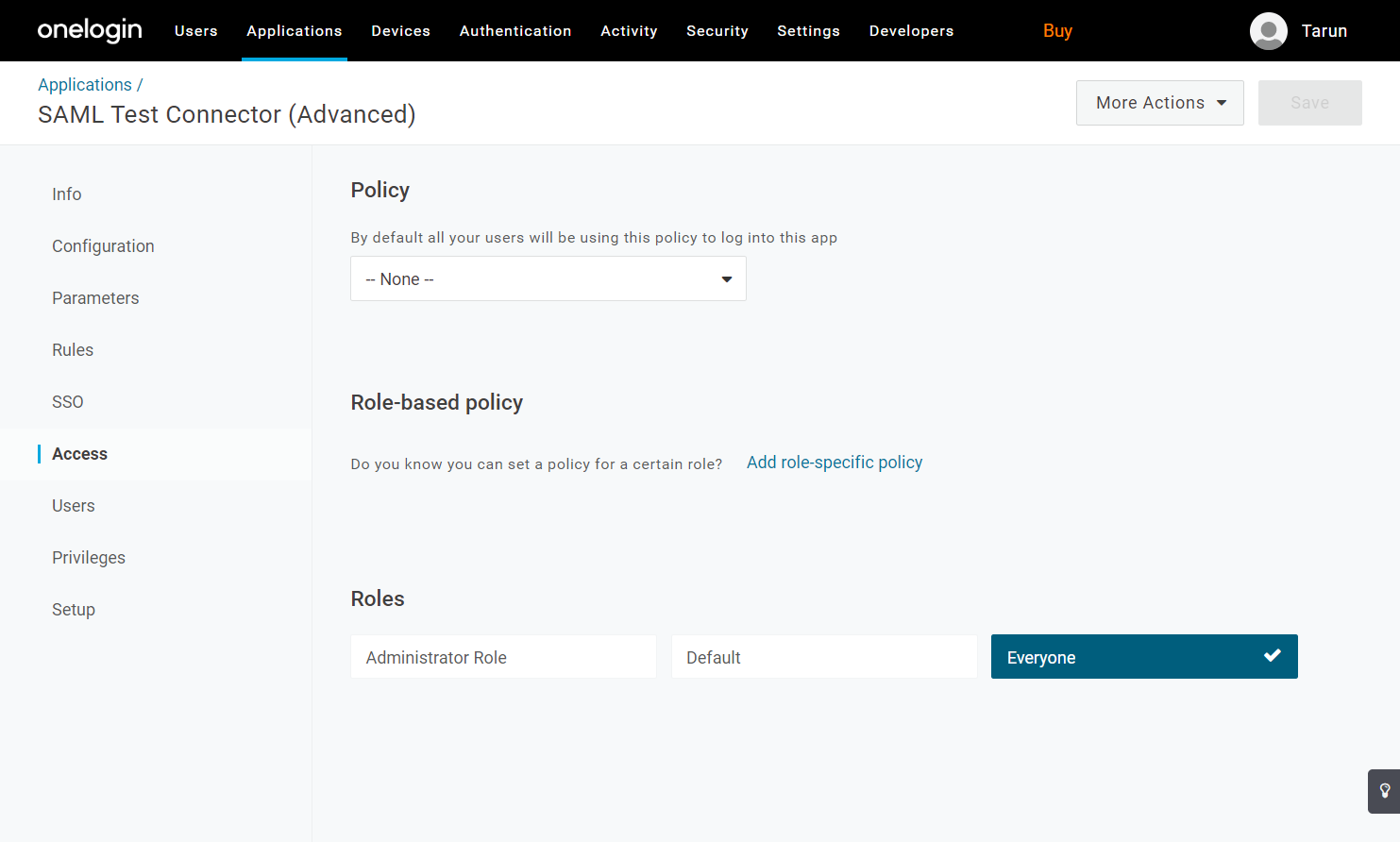
Task: Open the Developers menu
Action: tap(911, 31)
